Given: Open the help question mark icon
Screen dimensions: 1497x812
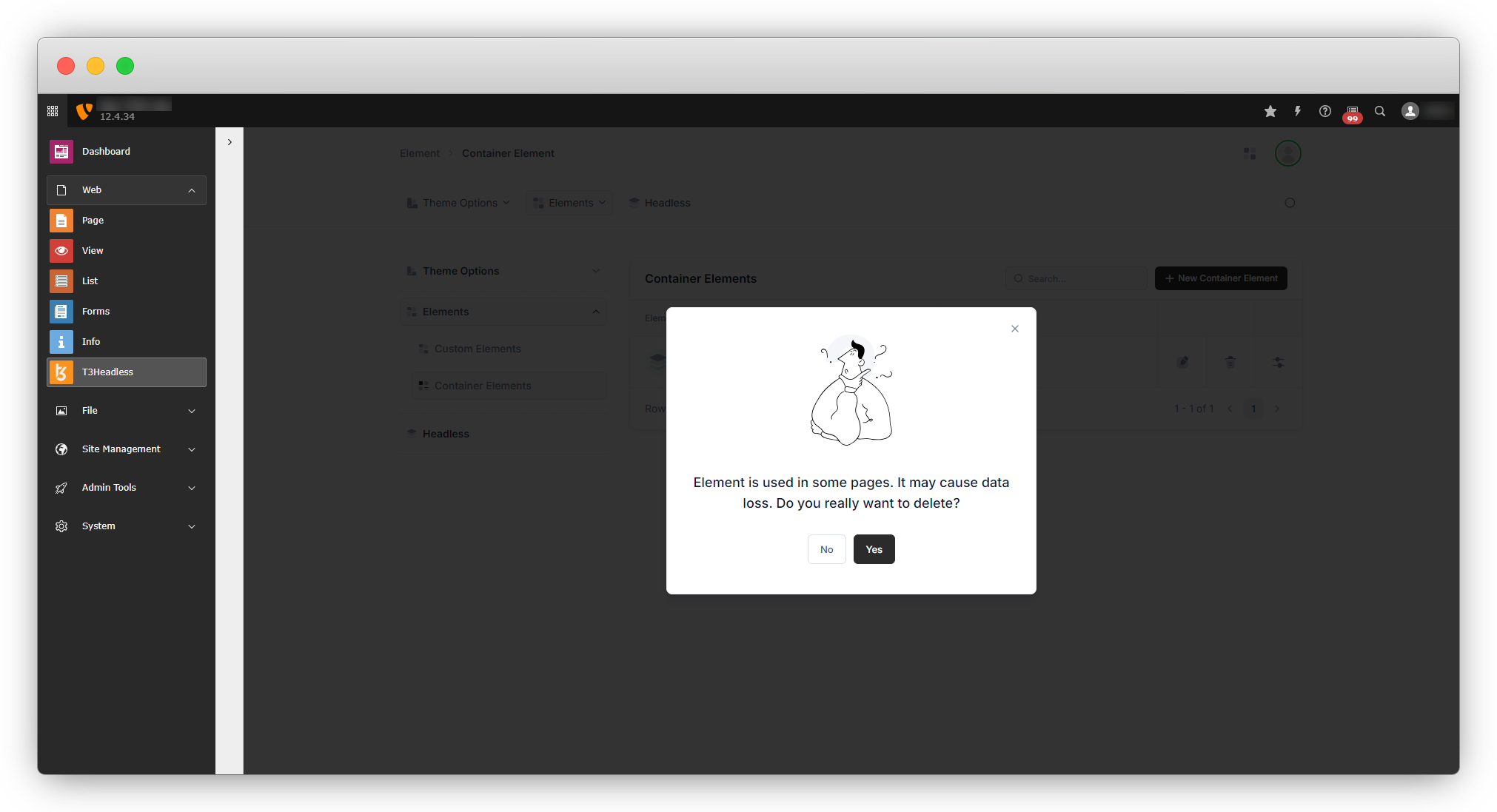Looking at the screenshot, I should click(1325, 111).
